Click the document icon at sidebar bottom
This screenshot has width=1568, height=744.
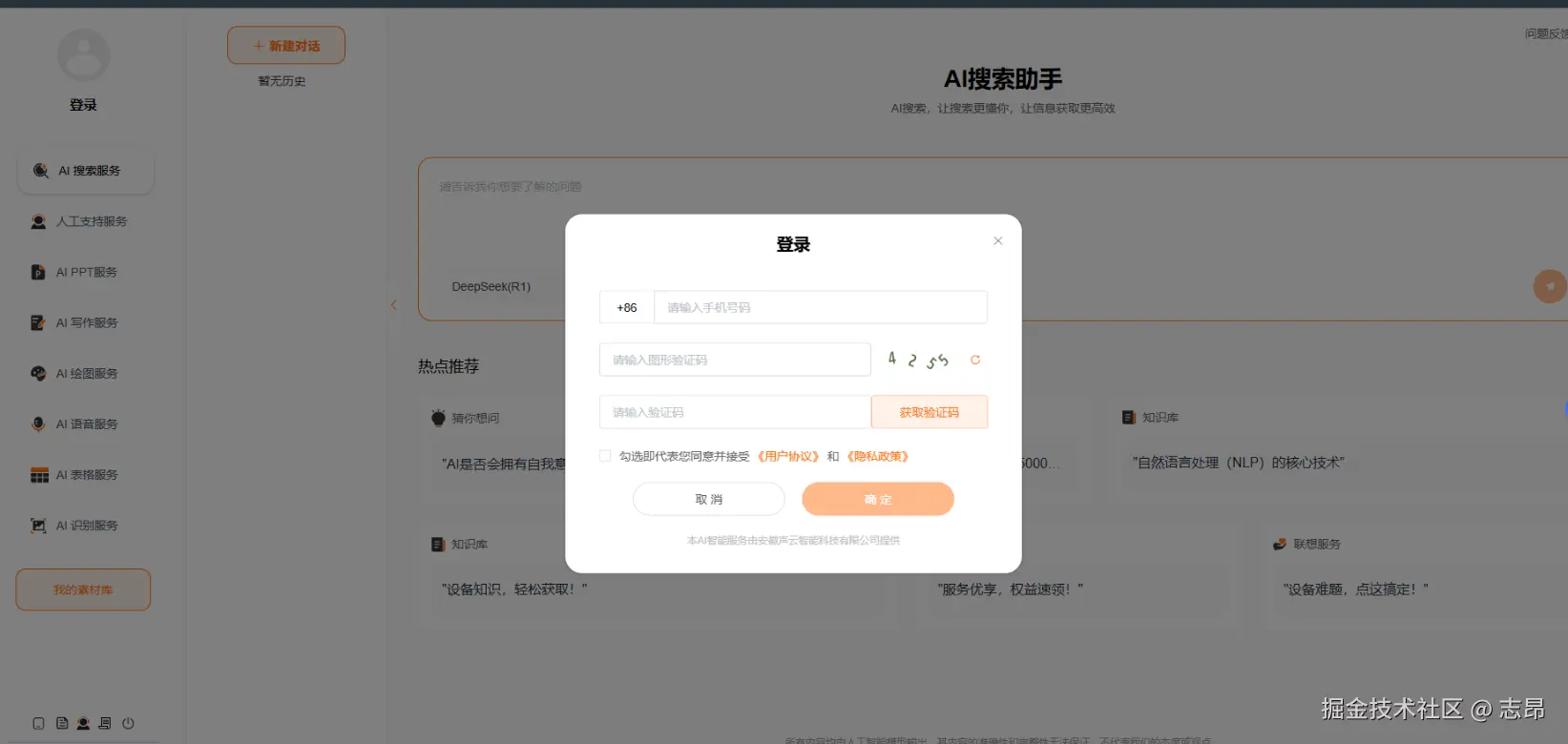(x=61, y=723)
